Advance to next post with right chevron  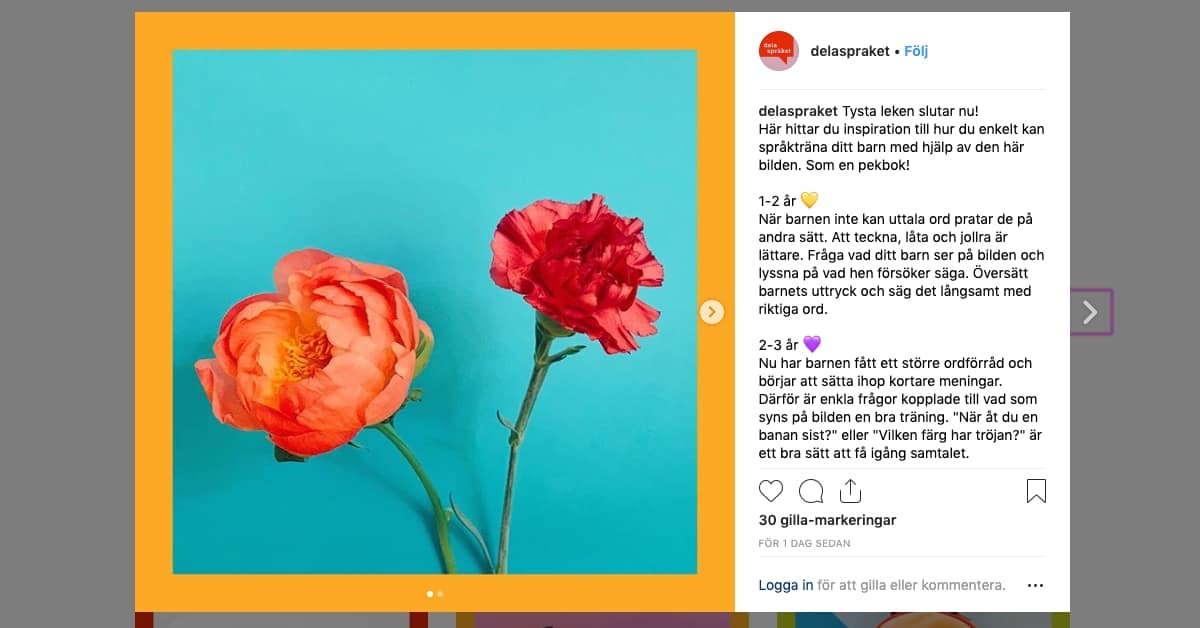[1090, 312]
